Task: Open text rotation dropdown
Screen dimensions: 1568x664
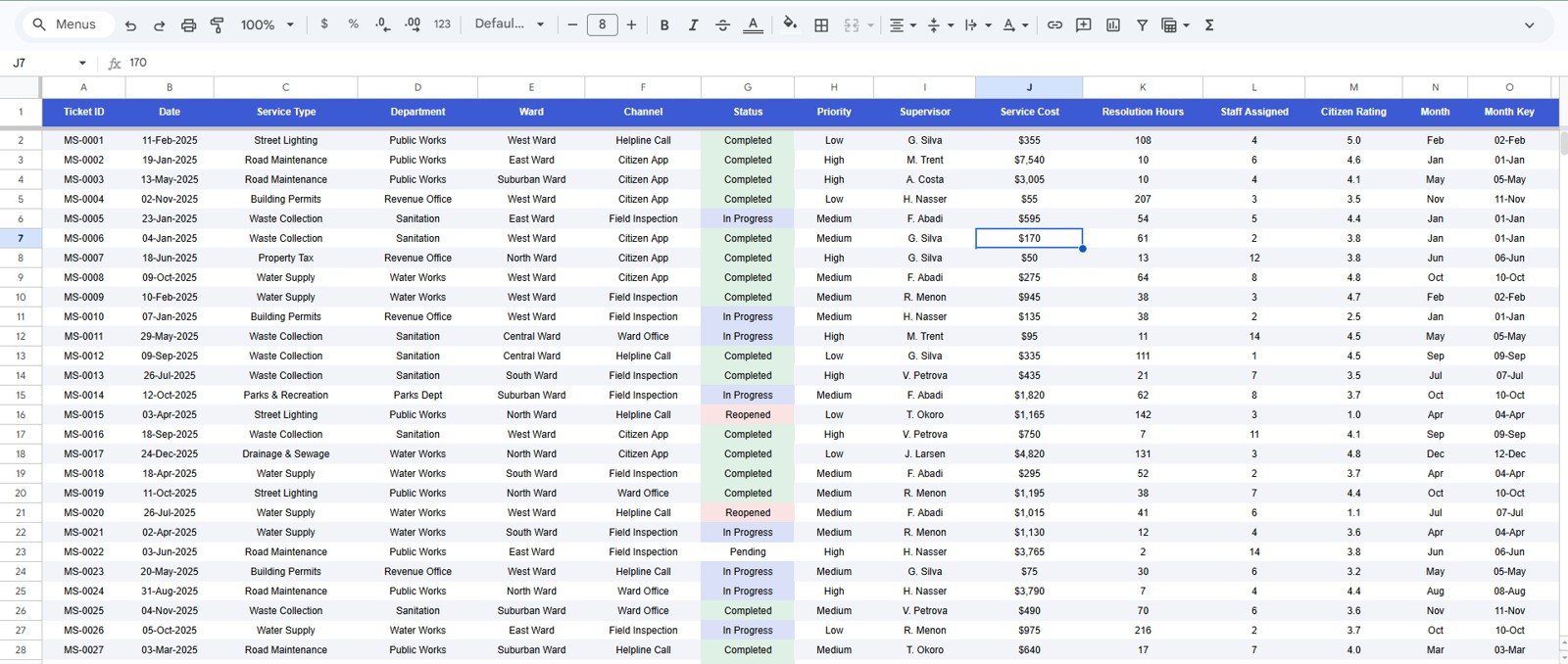Action: [x=1014, y=24]
